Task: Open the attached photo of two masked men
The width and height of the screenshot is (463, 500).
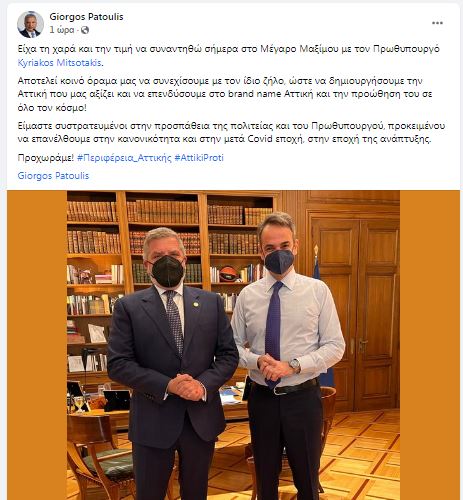Action: [x=233, y=345]
